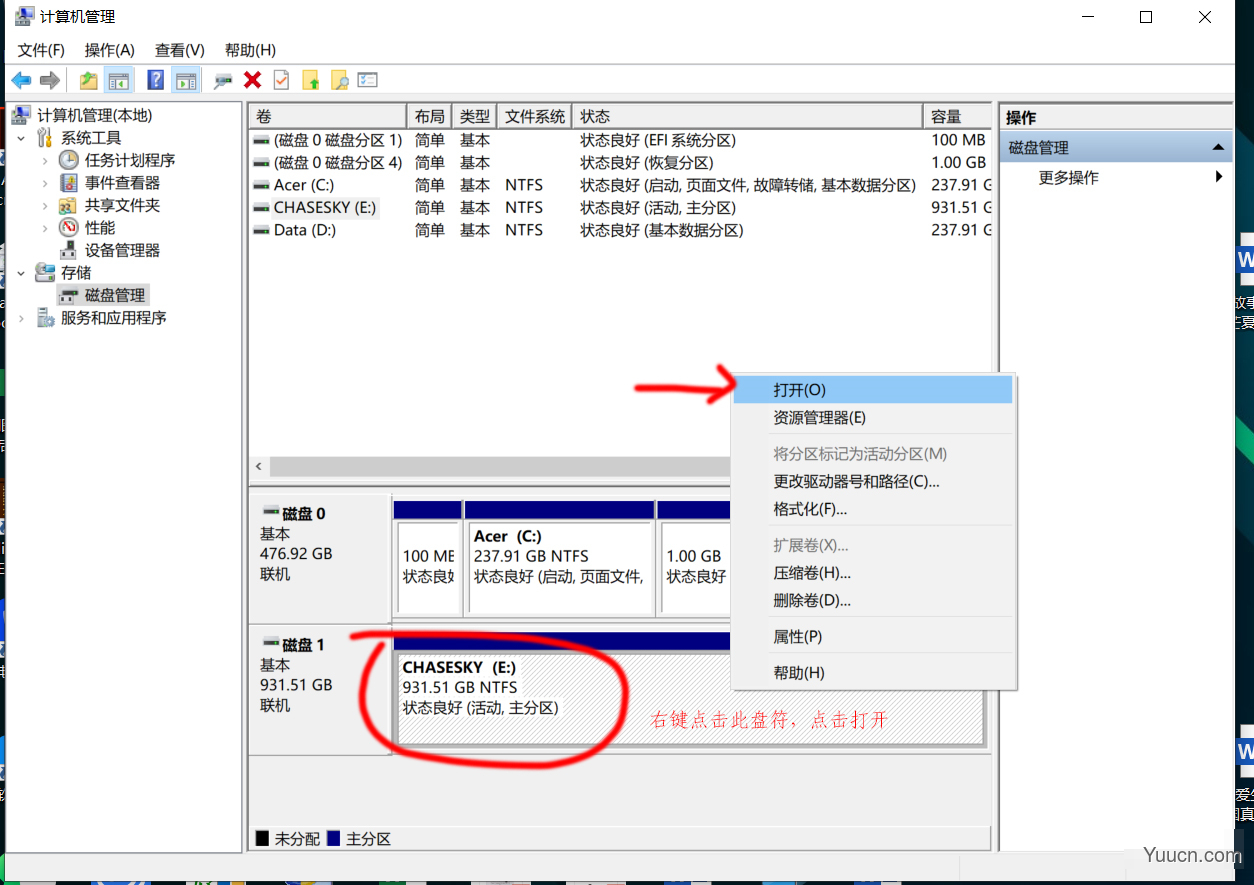This screenshot has width=1254, height=885.
Task: Open the 文件(F) menu
Action: pyautogui.click(x=41, y=50)
